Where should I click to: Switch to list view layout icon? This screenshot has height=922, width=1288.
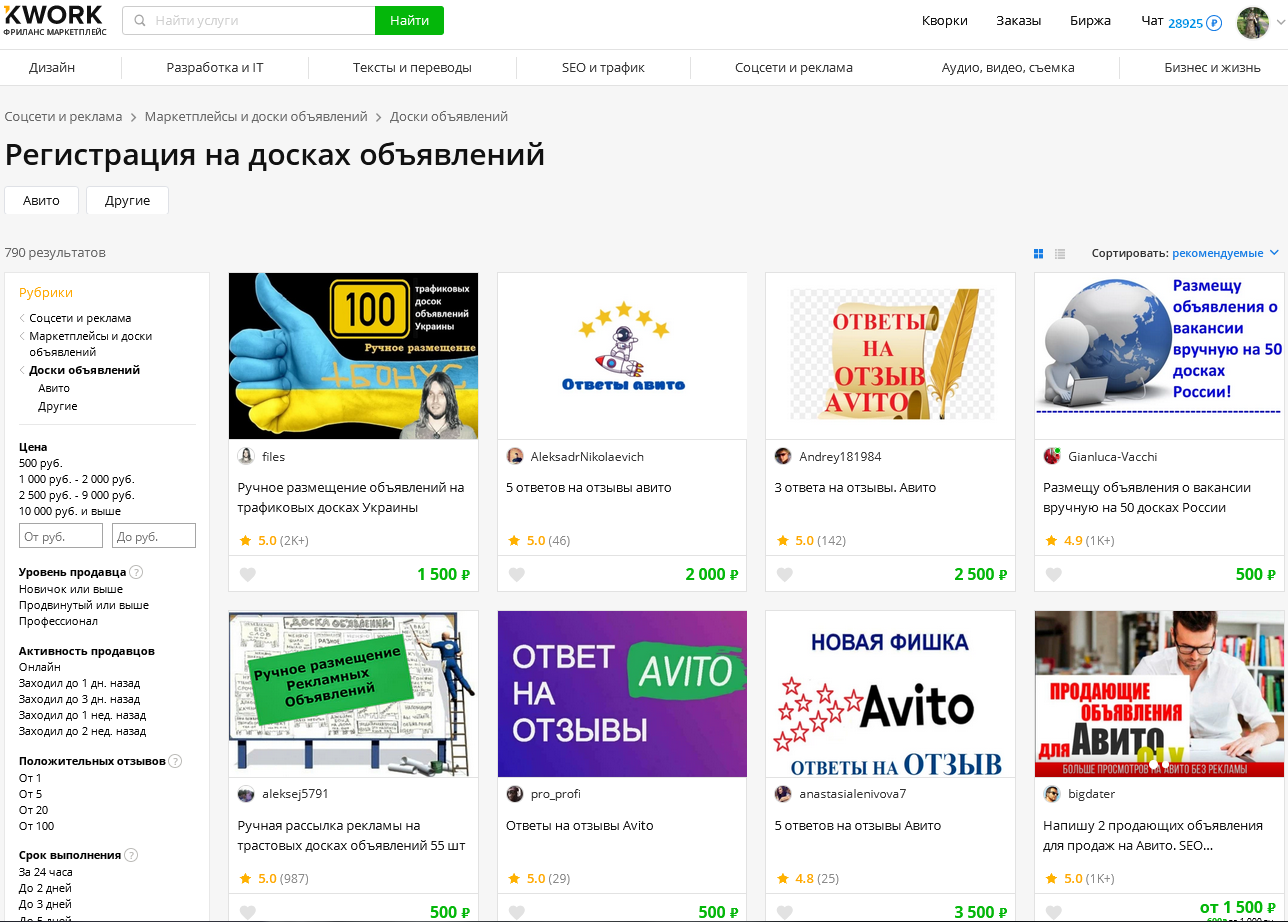pos(1060,254)
